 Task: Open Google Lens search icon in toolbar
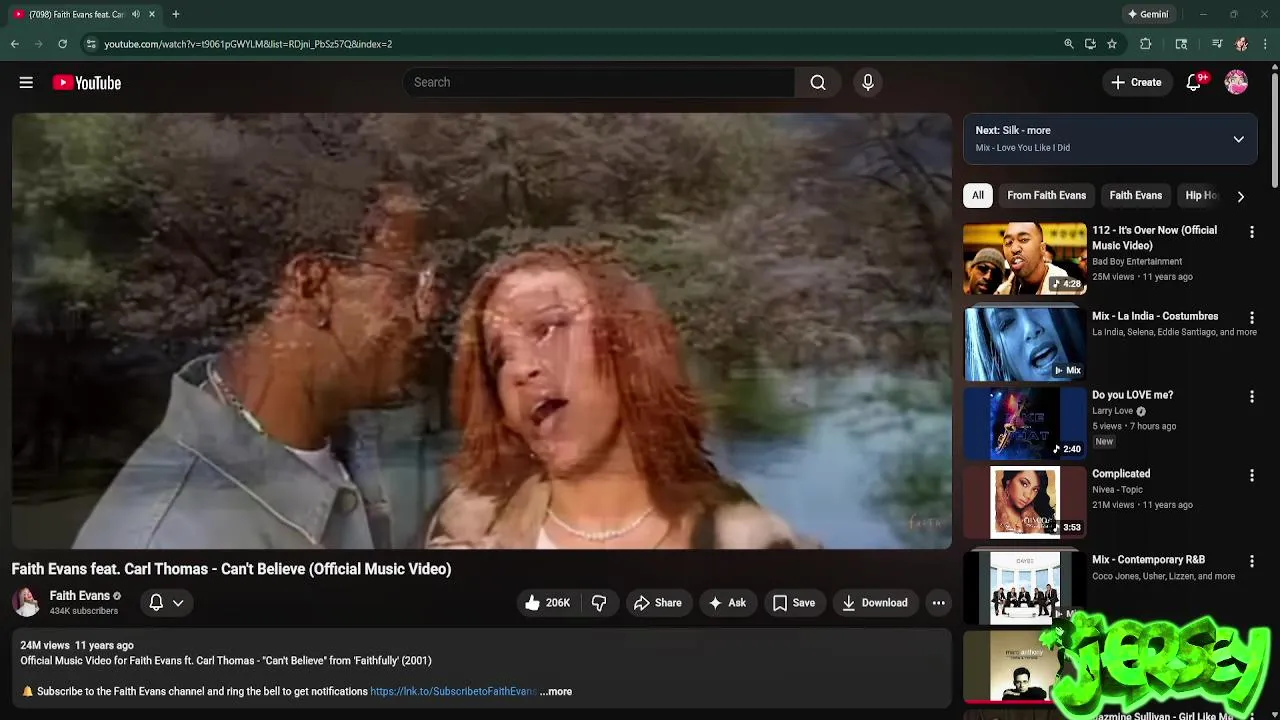click(1181, 44)
